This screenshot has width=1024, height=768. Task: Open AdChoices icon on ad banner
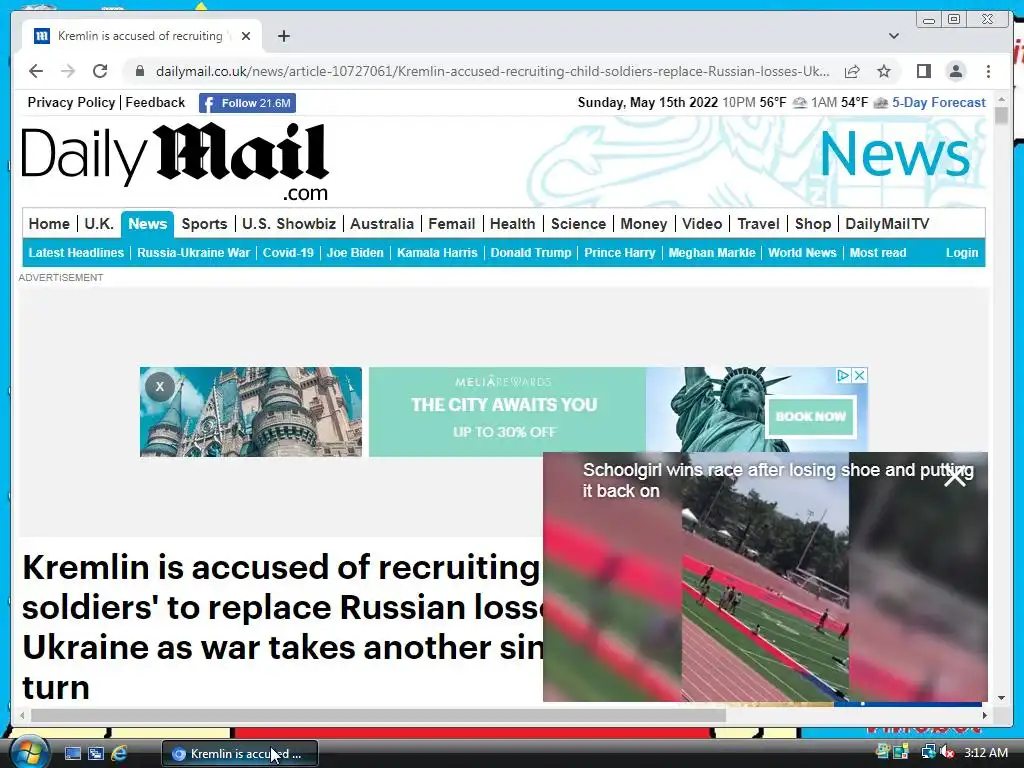click(x=843, y=376)
